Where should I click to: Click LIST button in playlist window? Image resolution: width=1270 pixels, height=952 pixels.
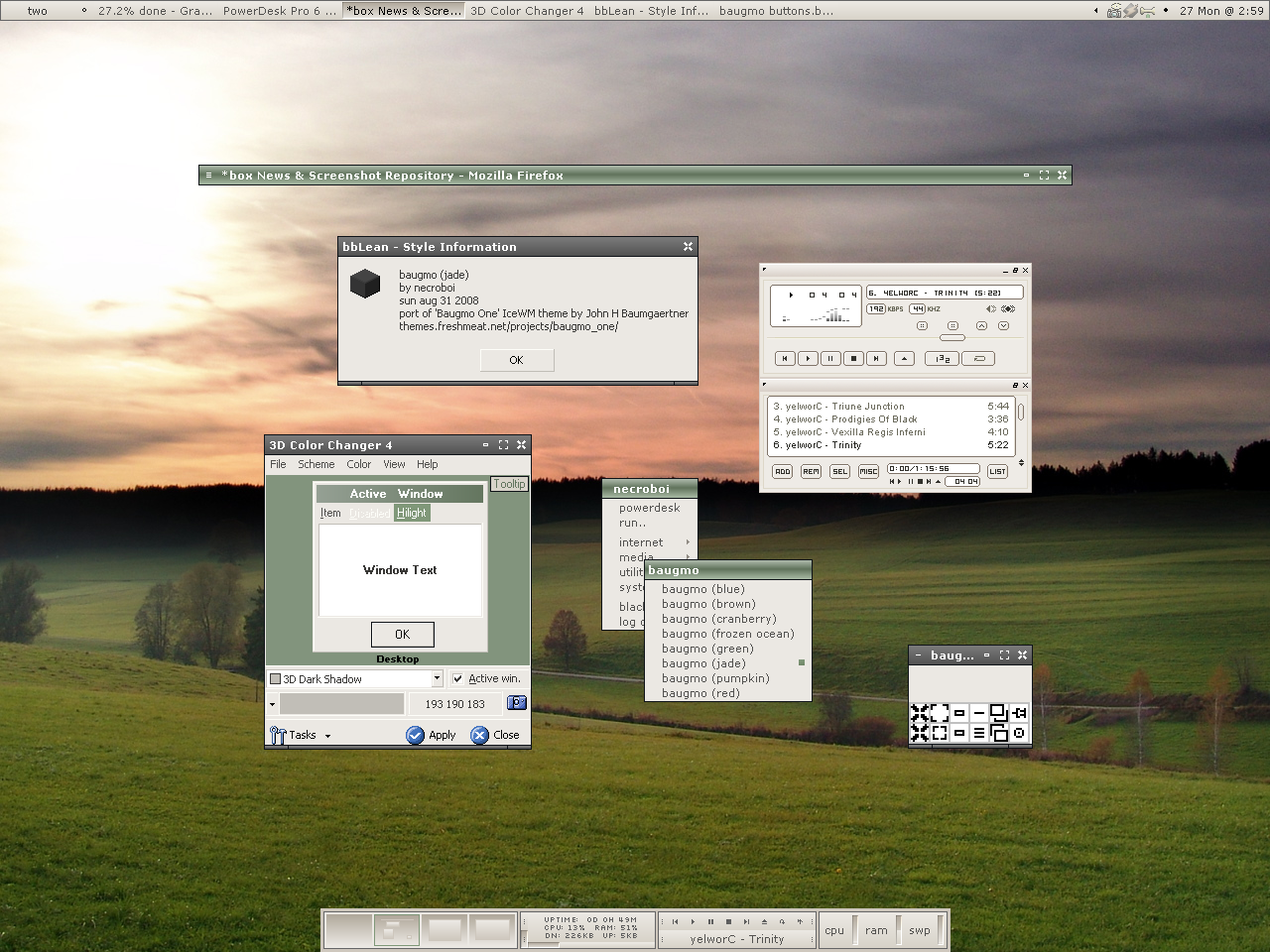[x=998, y=471]
